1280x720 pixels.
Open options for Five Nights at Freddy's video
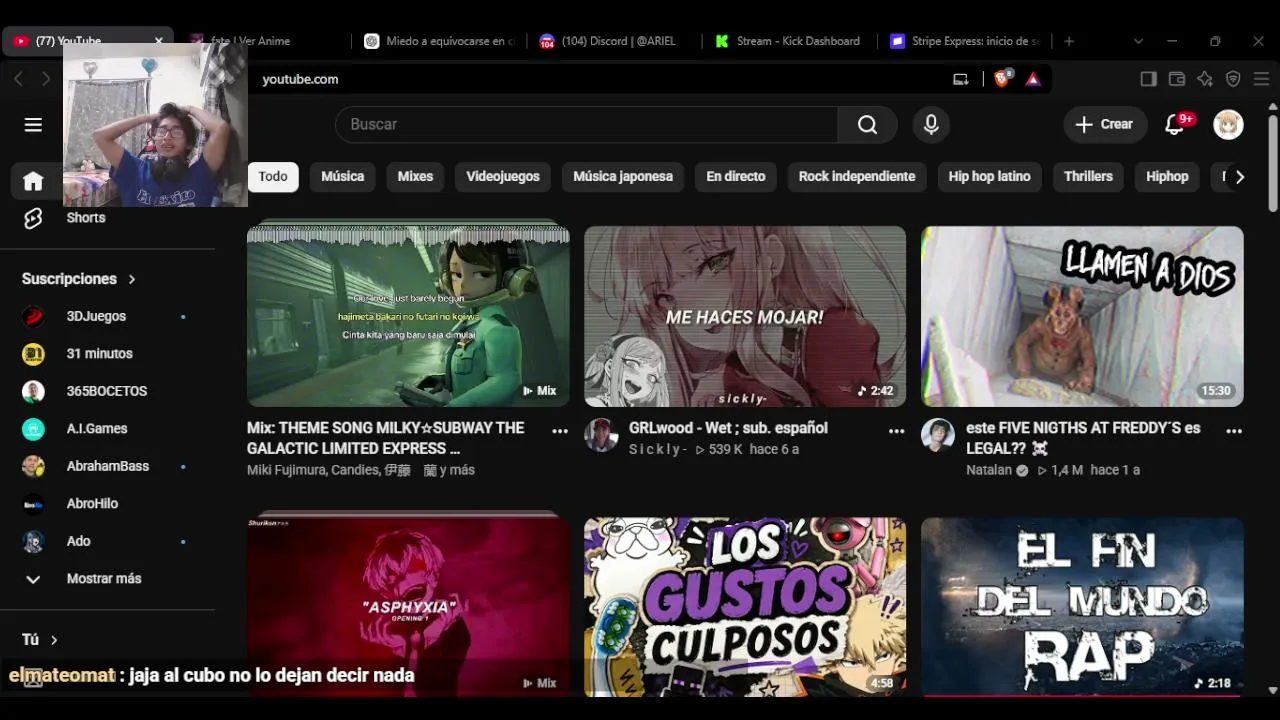coord(1234,431)
